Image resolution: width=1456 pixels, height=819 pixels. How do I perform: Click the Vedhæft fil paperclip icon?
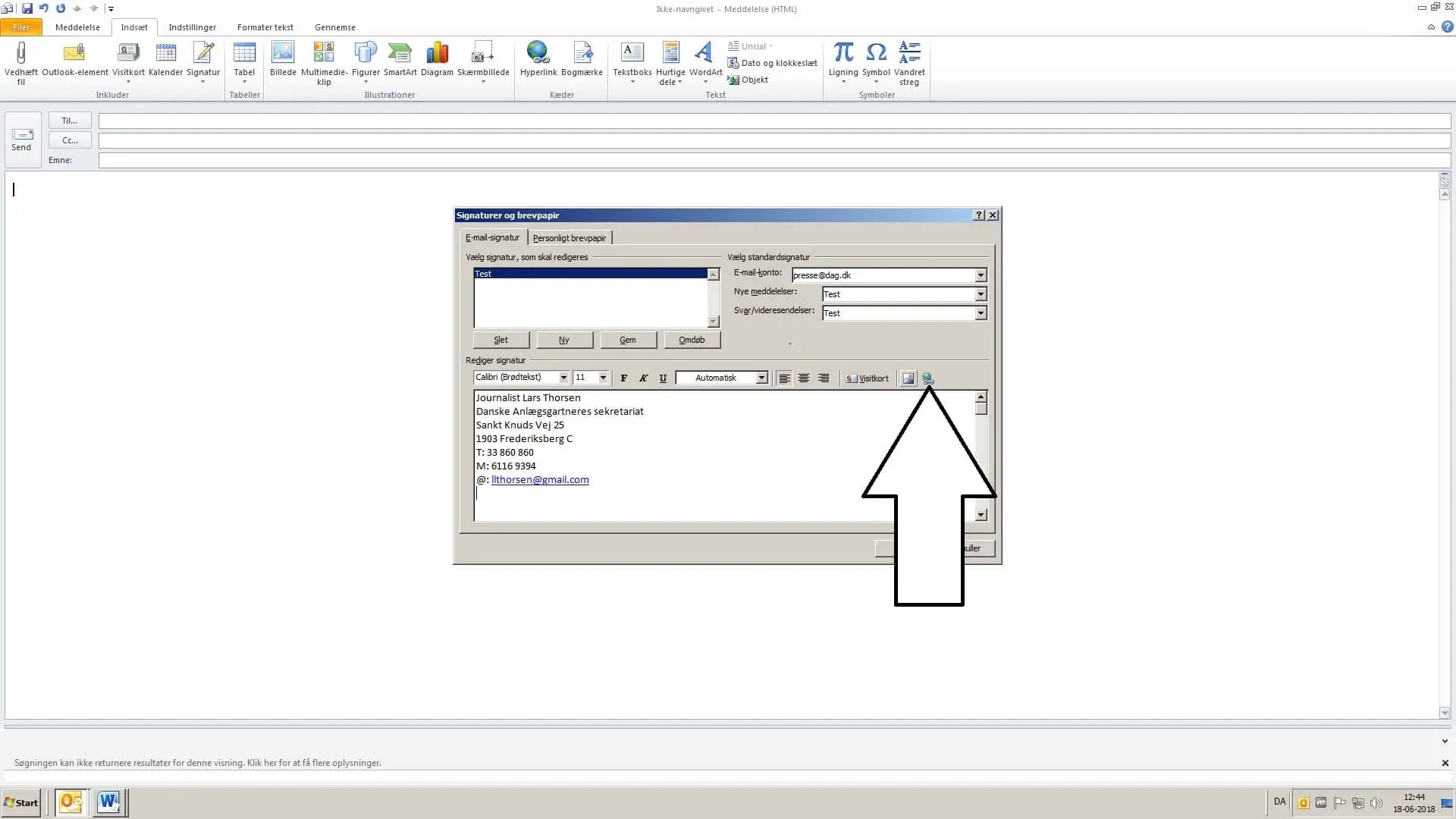click(21, 53)
